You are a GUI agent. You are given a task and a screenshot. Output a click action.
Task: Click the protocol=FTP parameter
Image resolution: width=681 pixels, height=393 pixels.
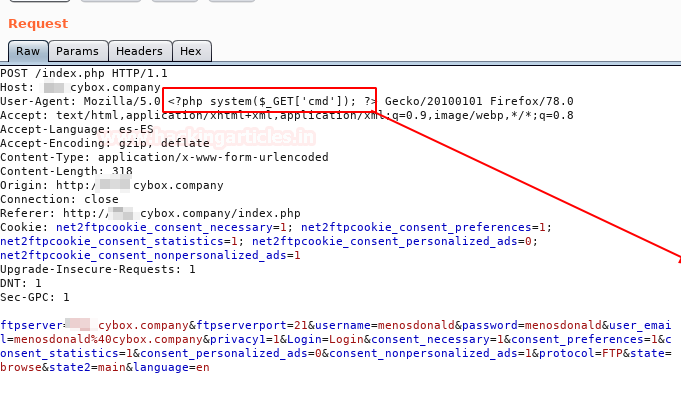tap(581, 353)
